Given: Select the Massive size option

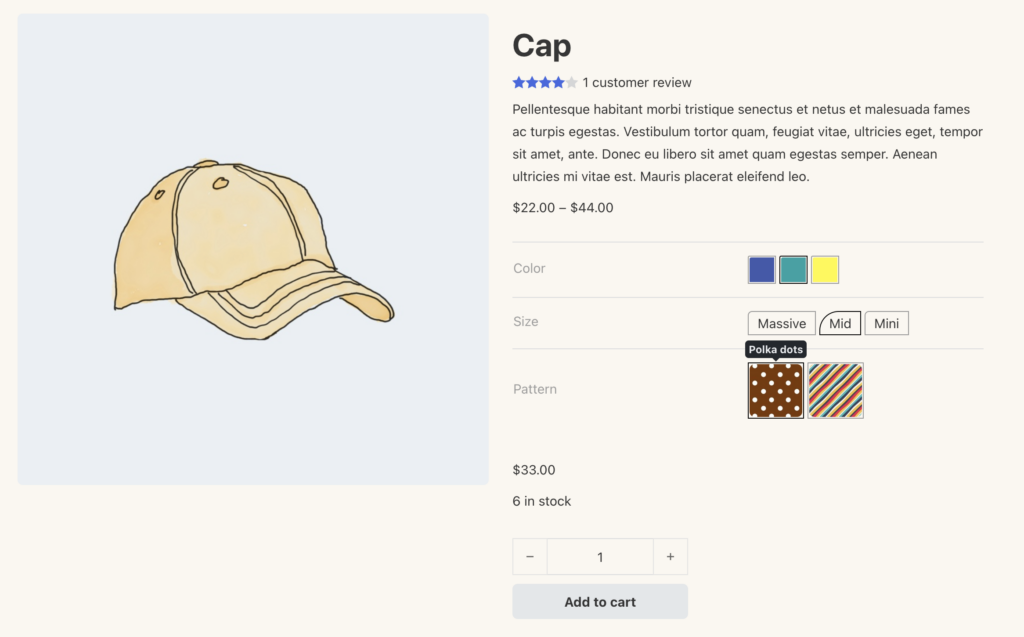Looking at the screenshot, I should coord(781,323).
